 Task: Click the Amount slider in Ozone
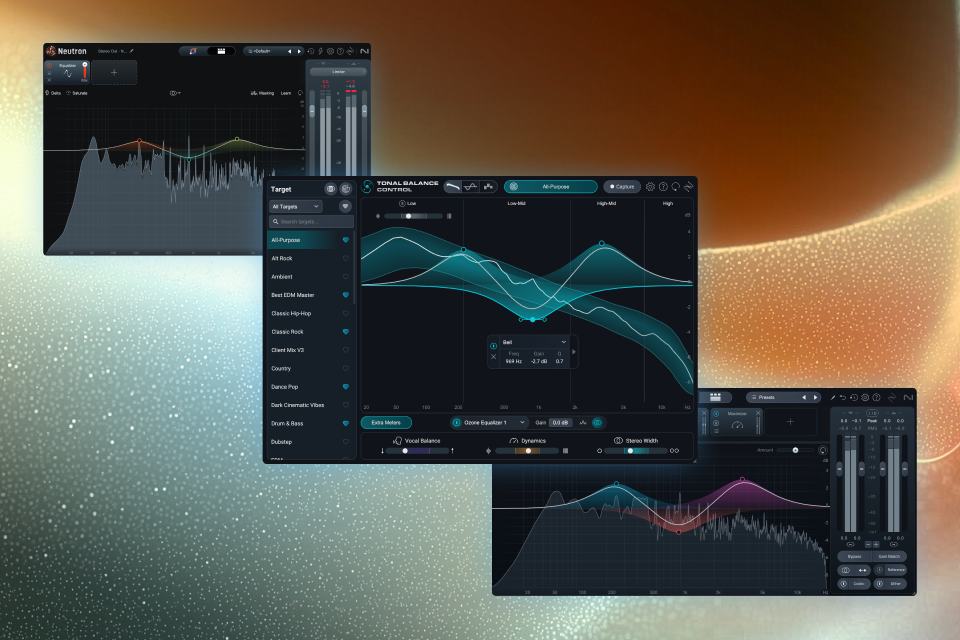796,450
